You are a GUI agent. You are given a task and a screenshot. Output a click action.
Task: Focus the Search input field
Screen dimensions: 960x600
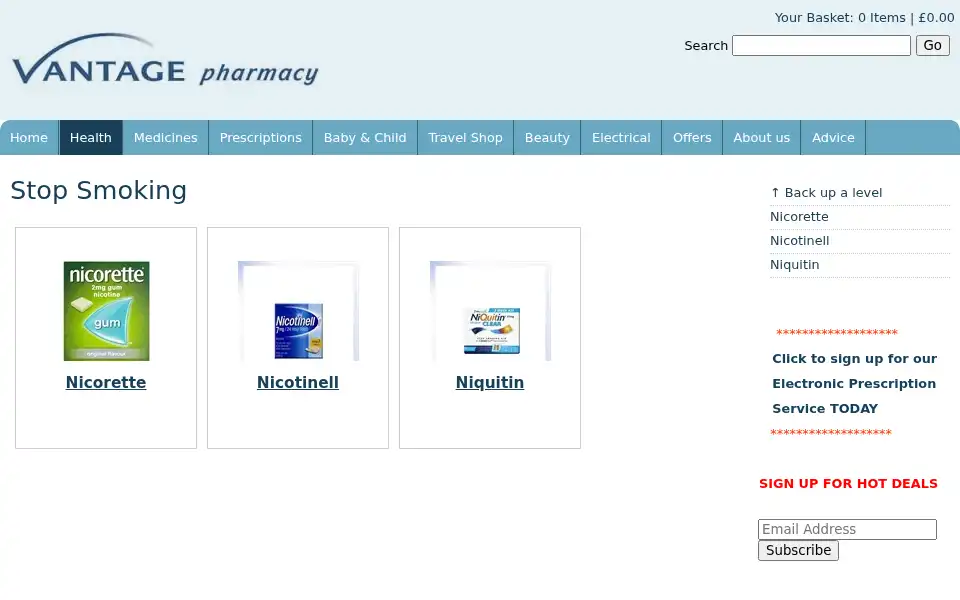coord(821,45)
